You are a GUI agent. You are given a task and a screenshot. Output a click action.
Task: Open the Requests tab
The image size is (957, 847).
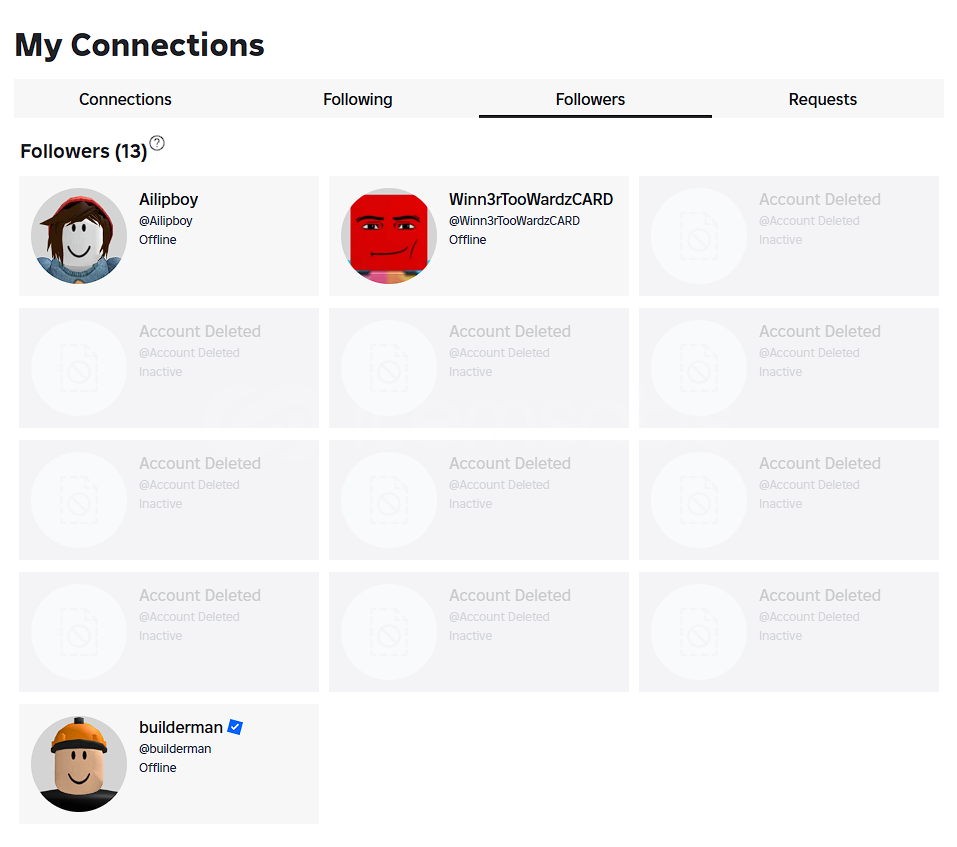point(823,99)
